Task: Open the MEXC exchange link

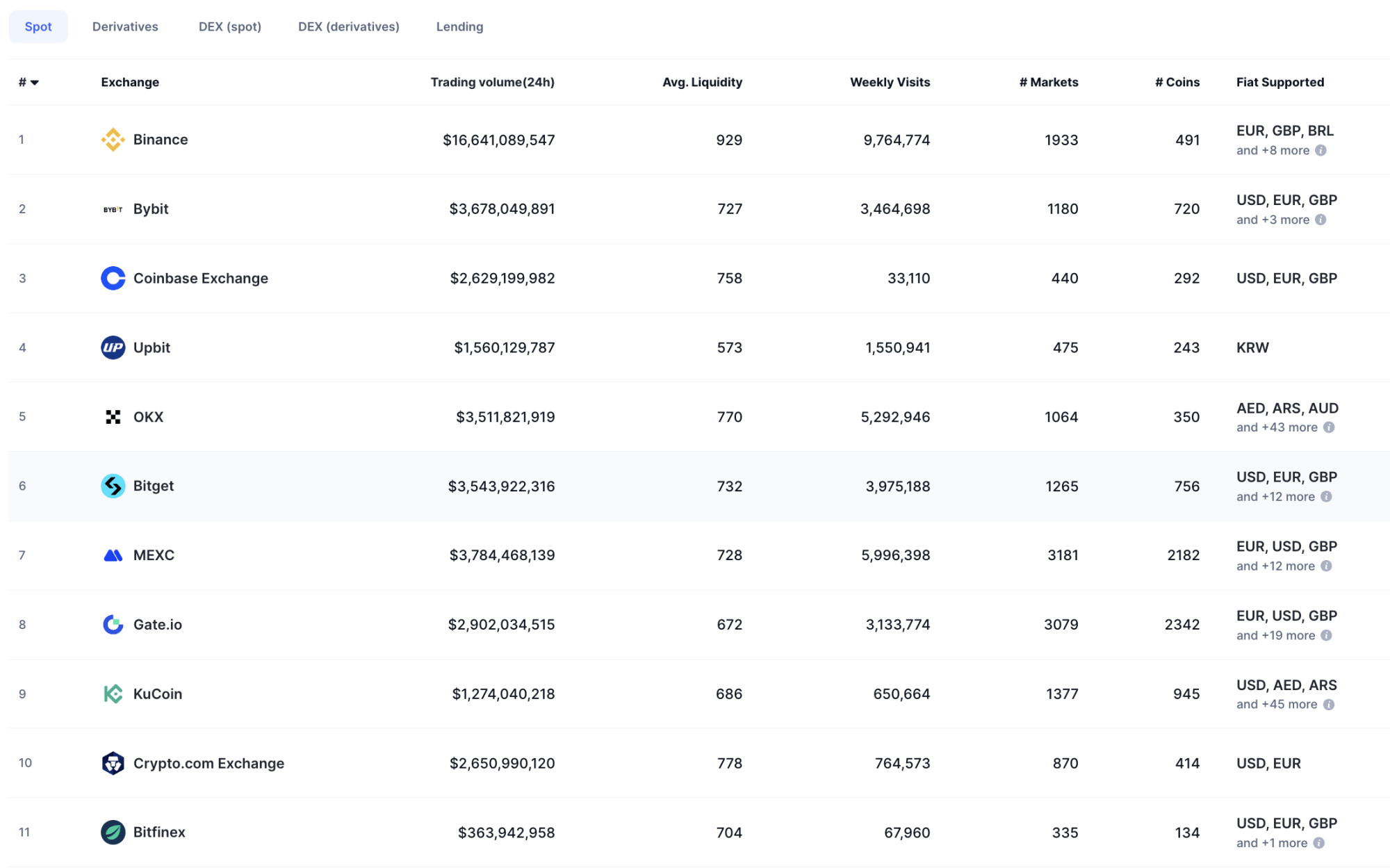Action: tap(154, 555)
